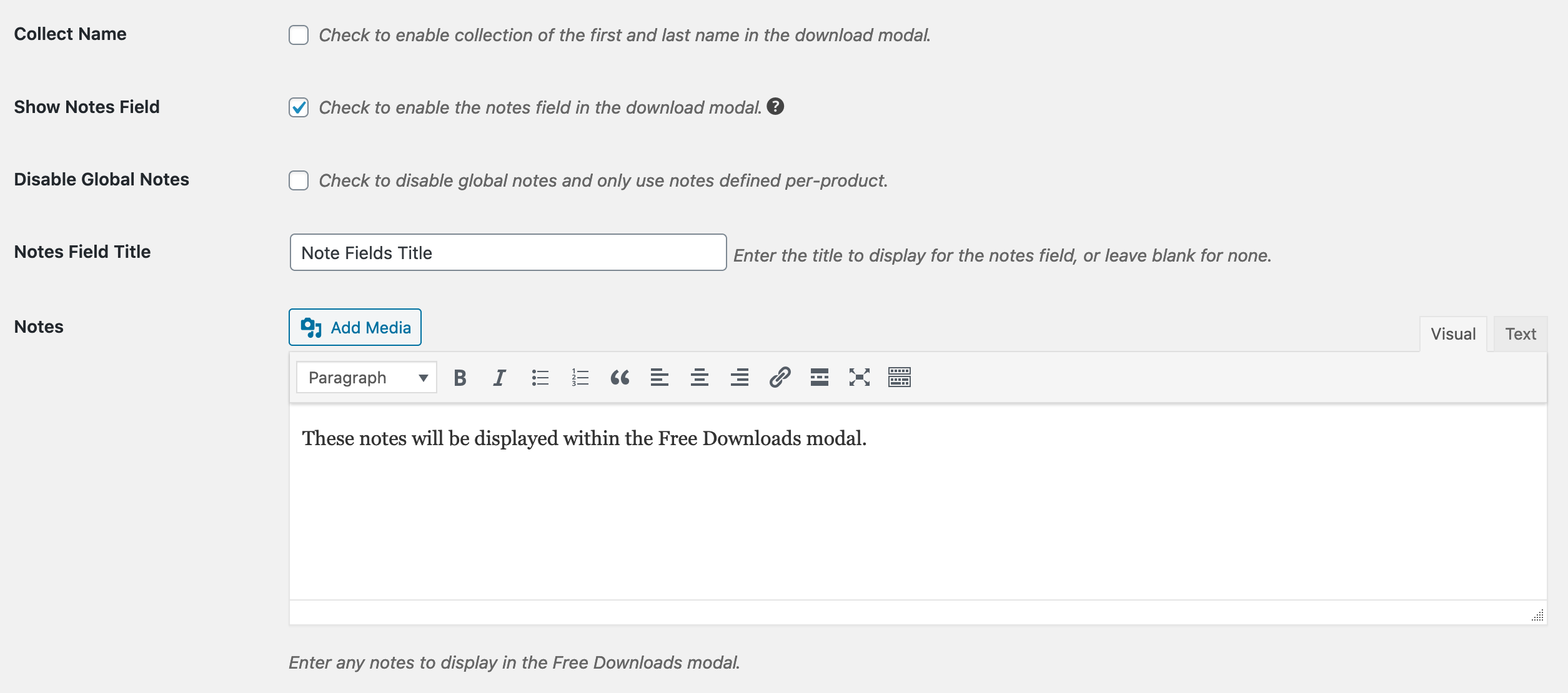Toggle fullscreen editor mode
Screen dimensions: 1568x693
860,378
